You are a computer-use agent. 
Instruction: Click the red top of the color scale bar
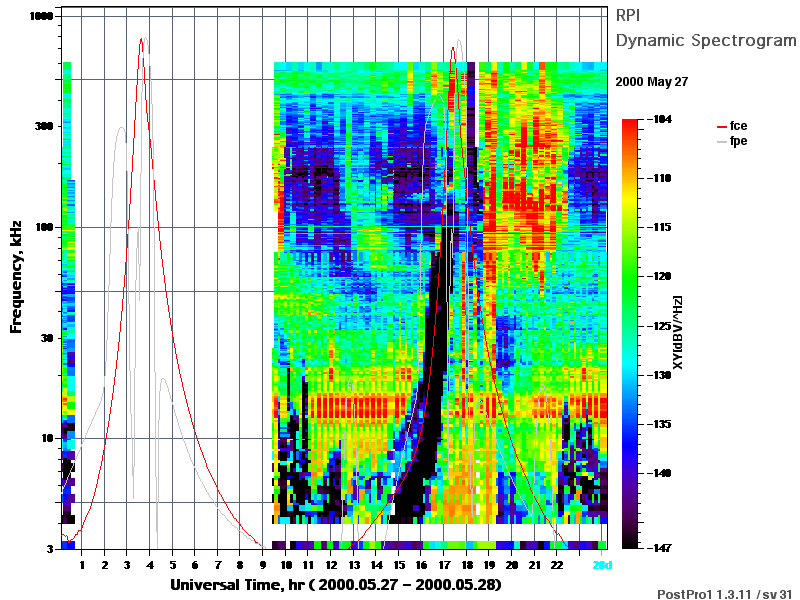click(630, 125)
